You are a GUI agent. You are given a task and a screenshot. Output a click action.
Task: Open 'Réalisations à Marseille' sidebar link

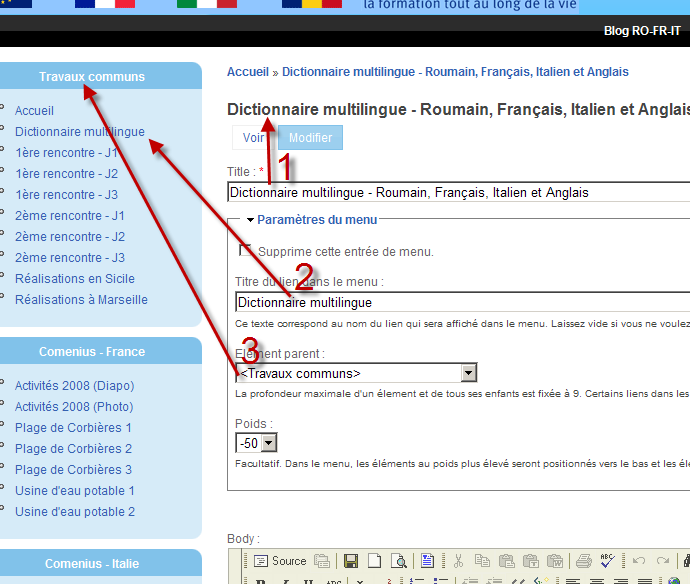coord(81,300)
